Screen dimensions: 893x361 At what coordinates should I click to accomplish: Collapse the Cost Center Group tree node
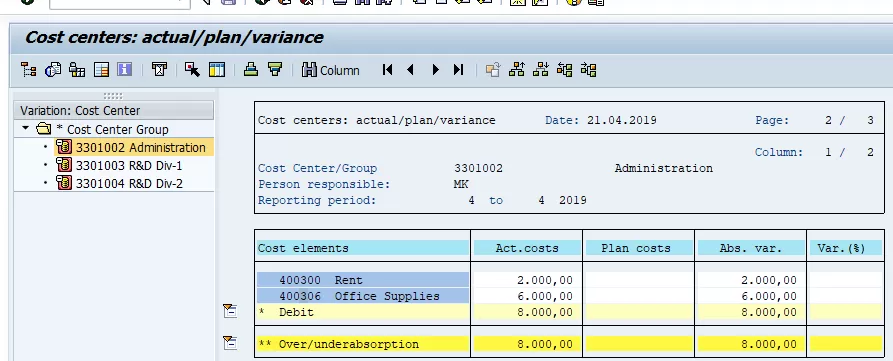click(25, 129)
